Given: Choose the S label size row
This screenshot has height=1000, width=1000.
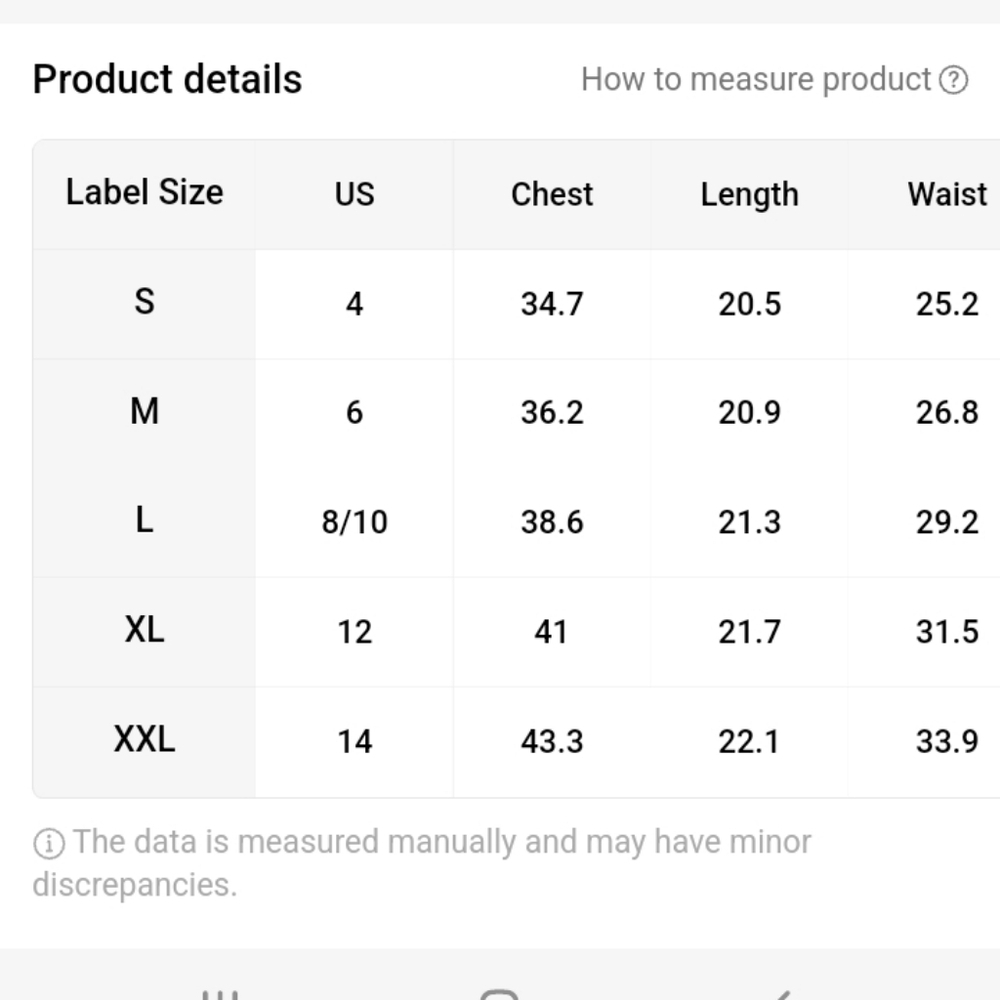Looking at the screenshot, I should (517, 304).
